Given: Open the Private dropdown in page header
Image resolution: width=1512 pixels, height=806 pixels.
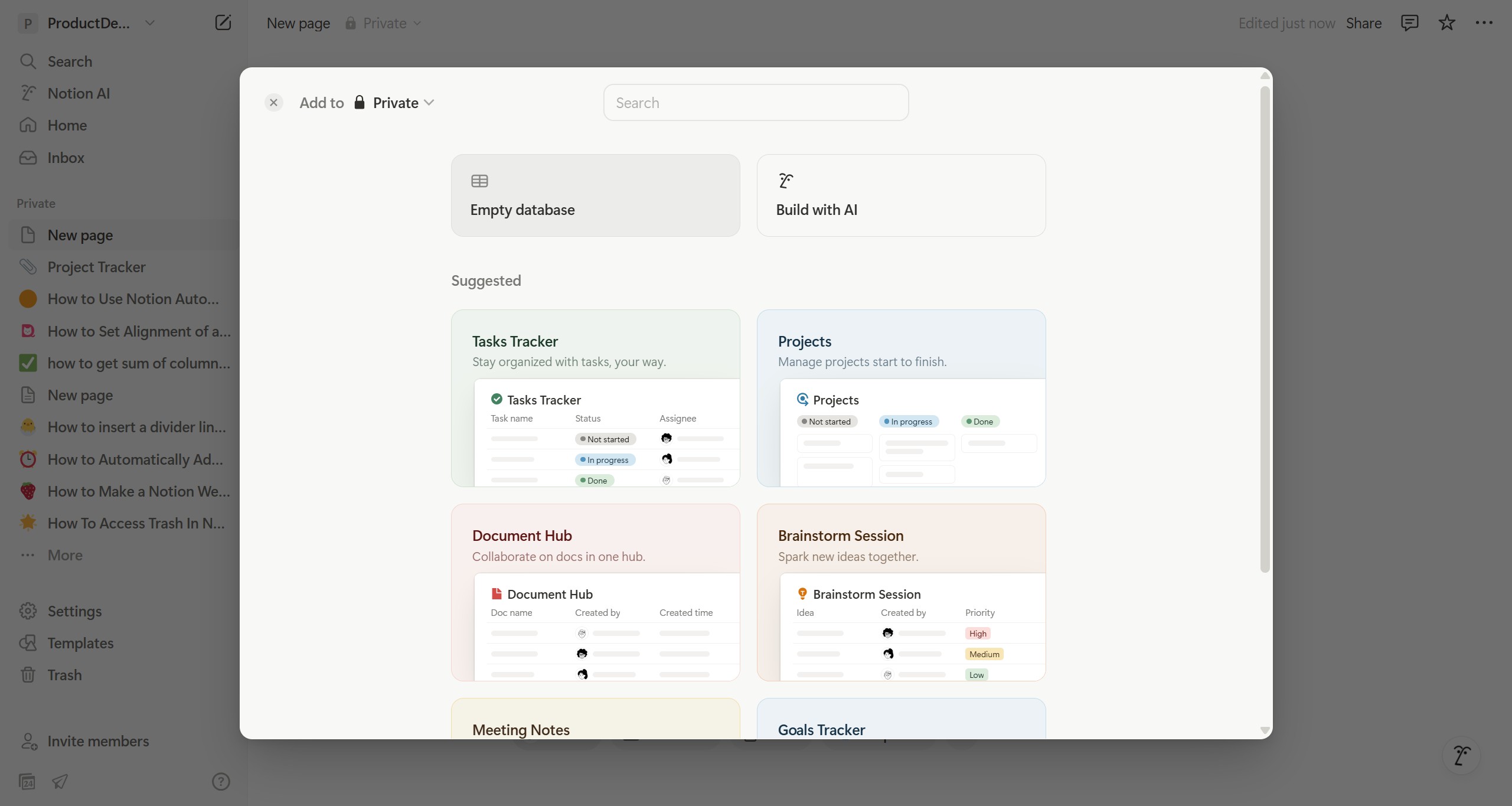Looking at the screenshot, I should pyautogui.click(x=384, y=23).
